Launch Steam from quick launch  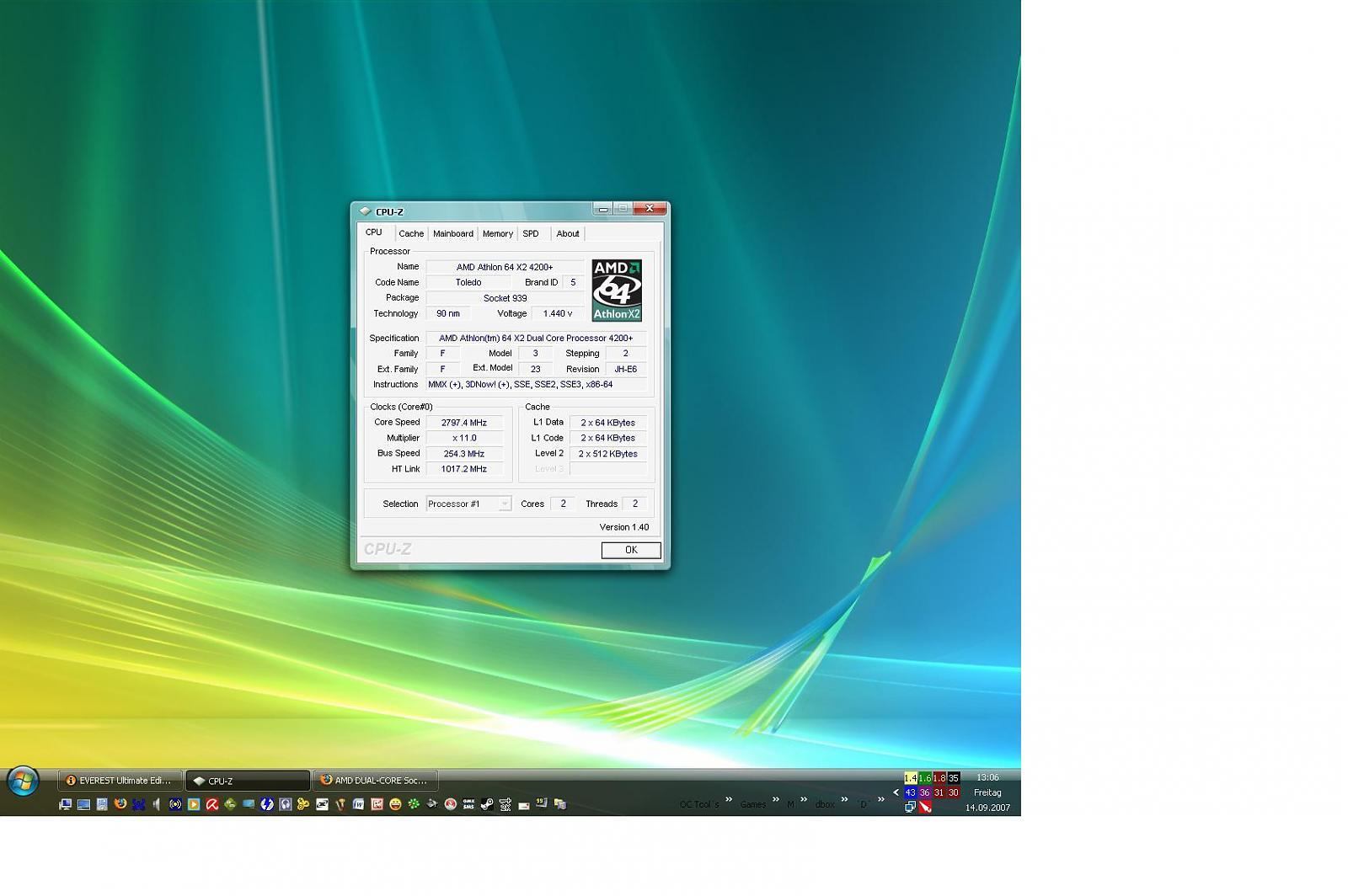[x=487, y=804]
